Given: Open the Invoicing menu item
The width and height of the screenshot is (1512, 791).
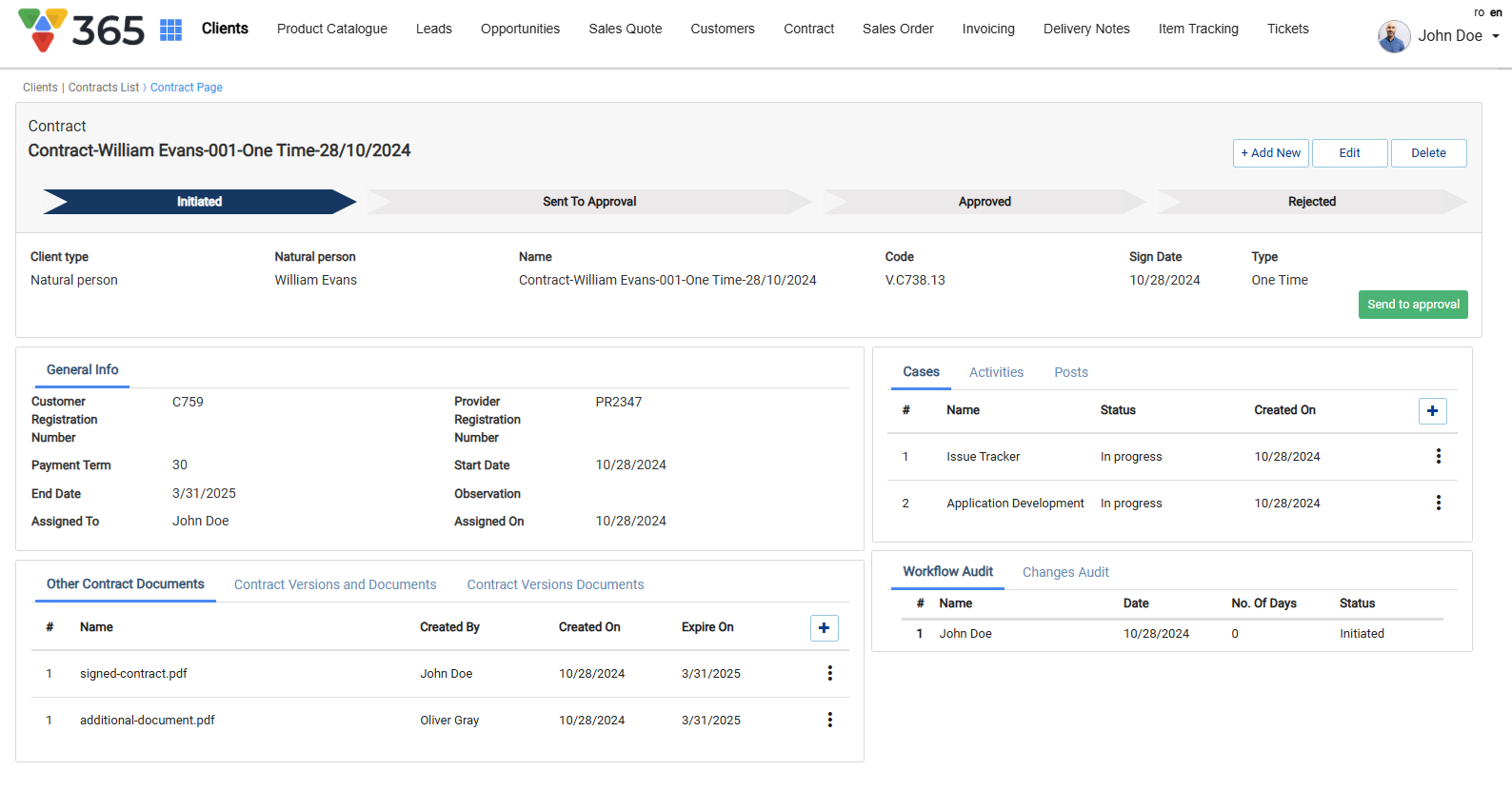Looking at the screenshot, I should [x=988, y=29].
